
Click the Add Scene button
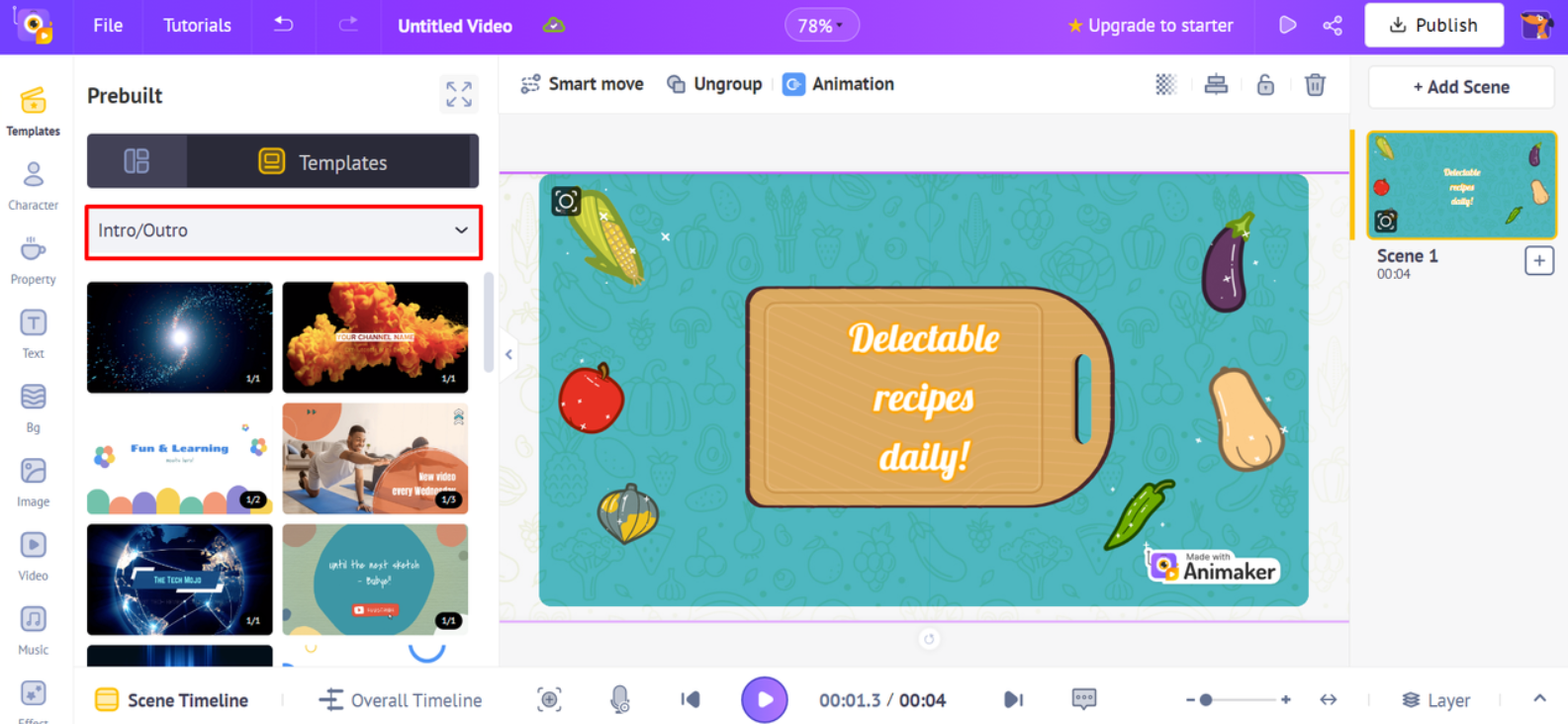tap(1461, 87)
